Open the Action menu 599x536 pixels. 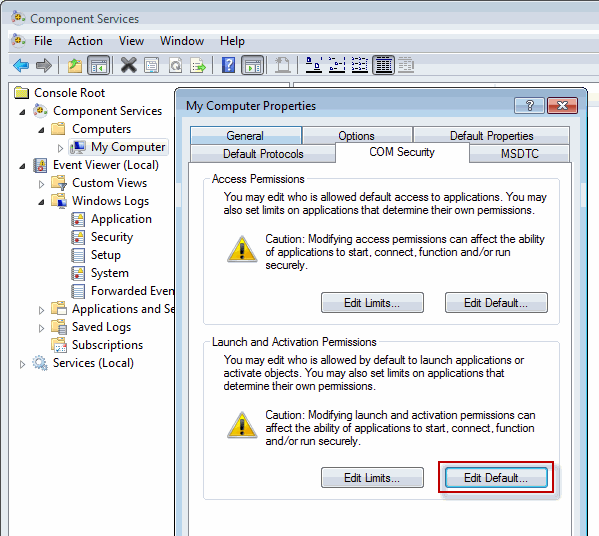click(x=85, y=41)
